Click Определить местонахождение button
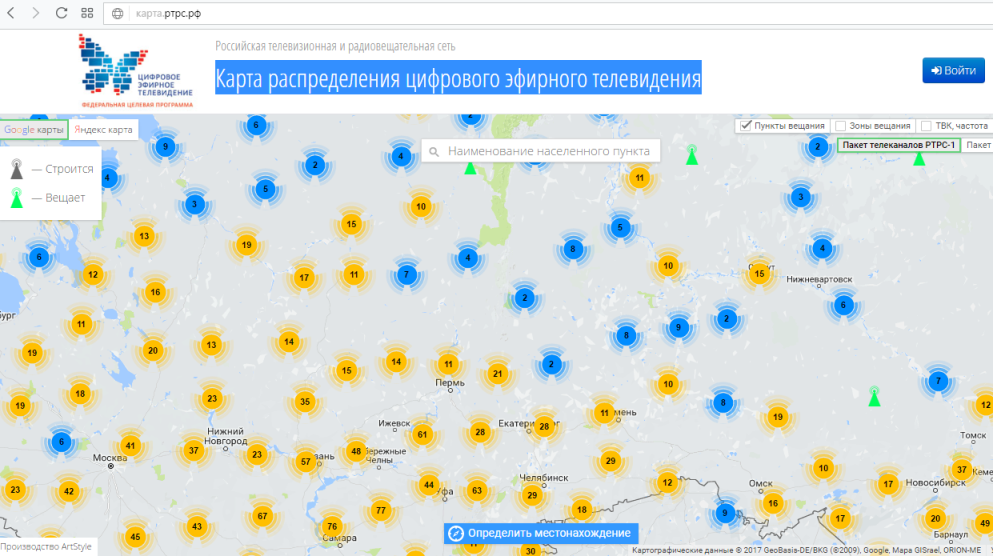This screenshot has width=993, height=556. click(540, 533)
